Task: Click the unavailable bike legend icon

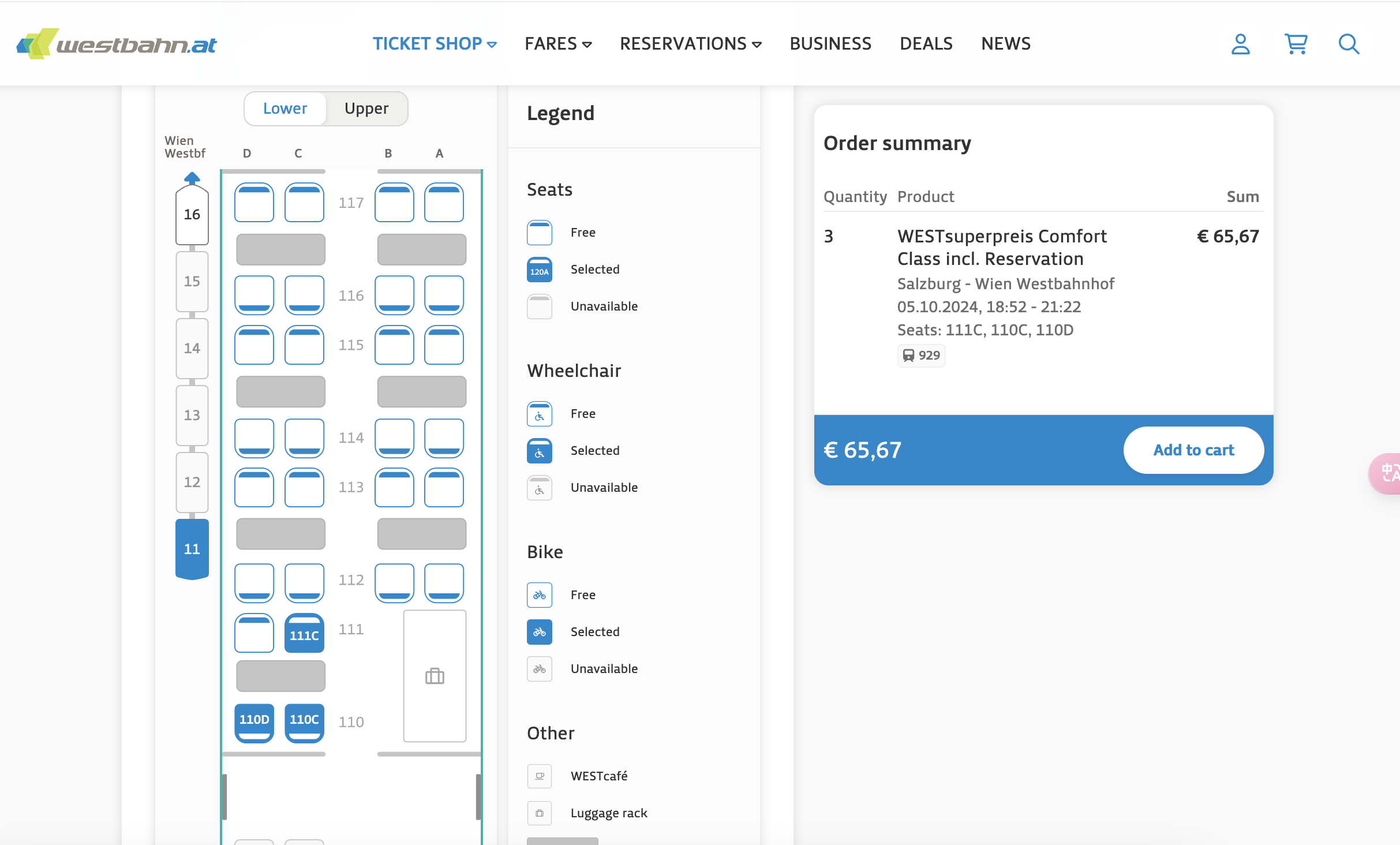Action: (539, 669)
